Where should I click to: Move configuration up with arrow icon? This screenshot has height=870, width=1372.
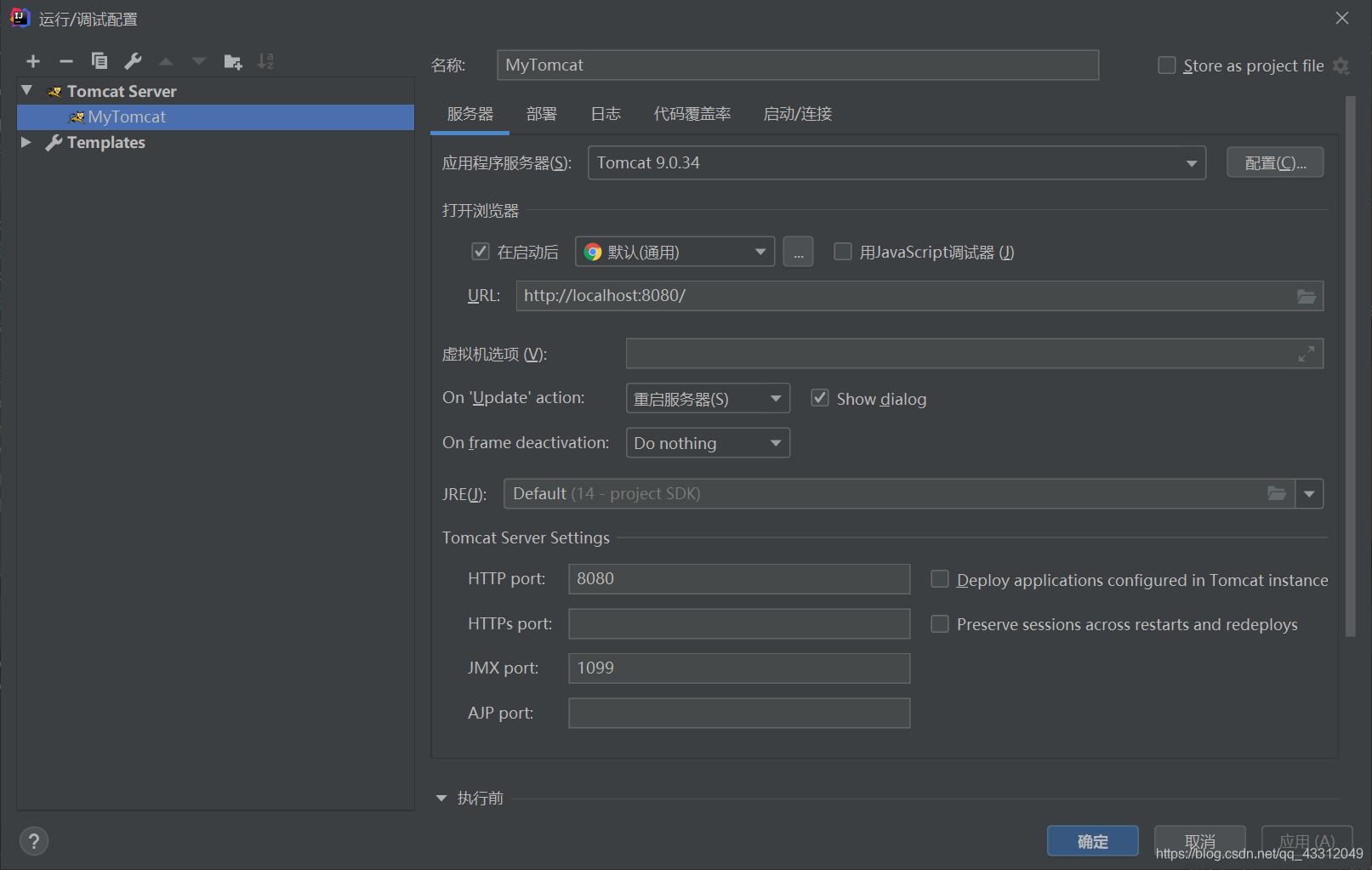(x=166, y=61)
